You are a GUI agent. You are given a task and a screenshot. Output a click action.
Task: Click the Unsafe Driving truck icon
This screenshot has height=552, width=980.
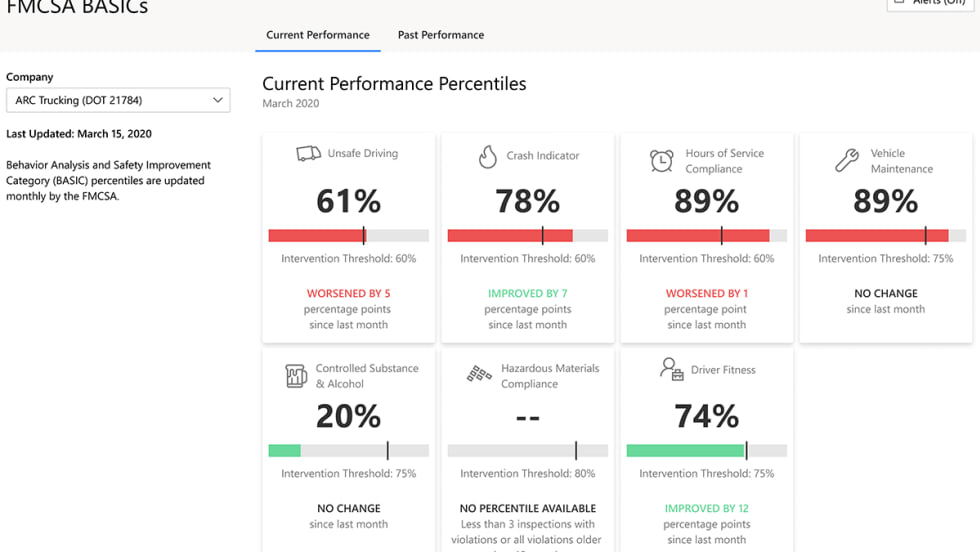pyautogui.click(x=308, y=154)
